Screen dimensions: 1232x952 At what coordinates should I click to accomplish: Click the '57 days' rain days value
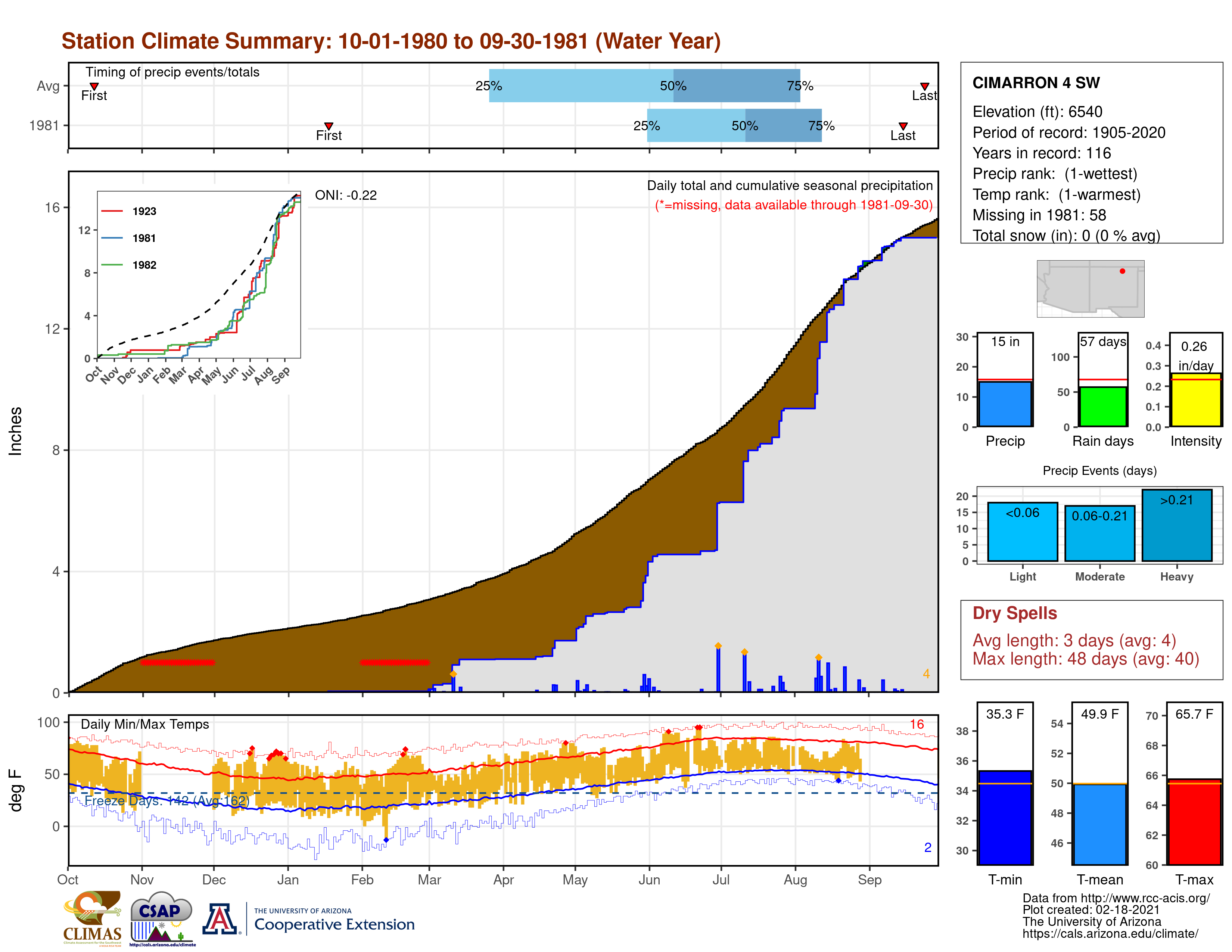(x=1103, y=342)
